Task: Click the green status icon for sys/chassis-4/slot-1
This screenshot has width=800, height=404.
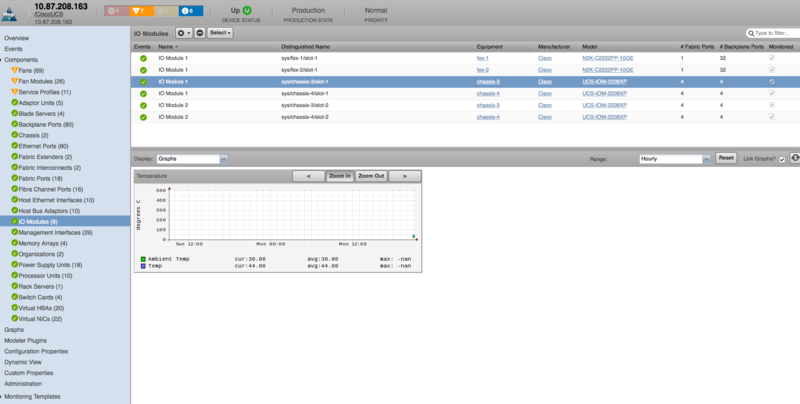Action: click(x=143, y=93)
